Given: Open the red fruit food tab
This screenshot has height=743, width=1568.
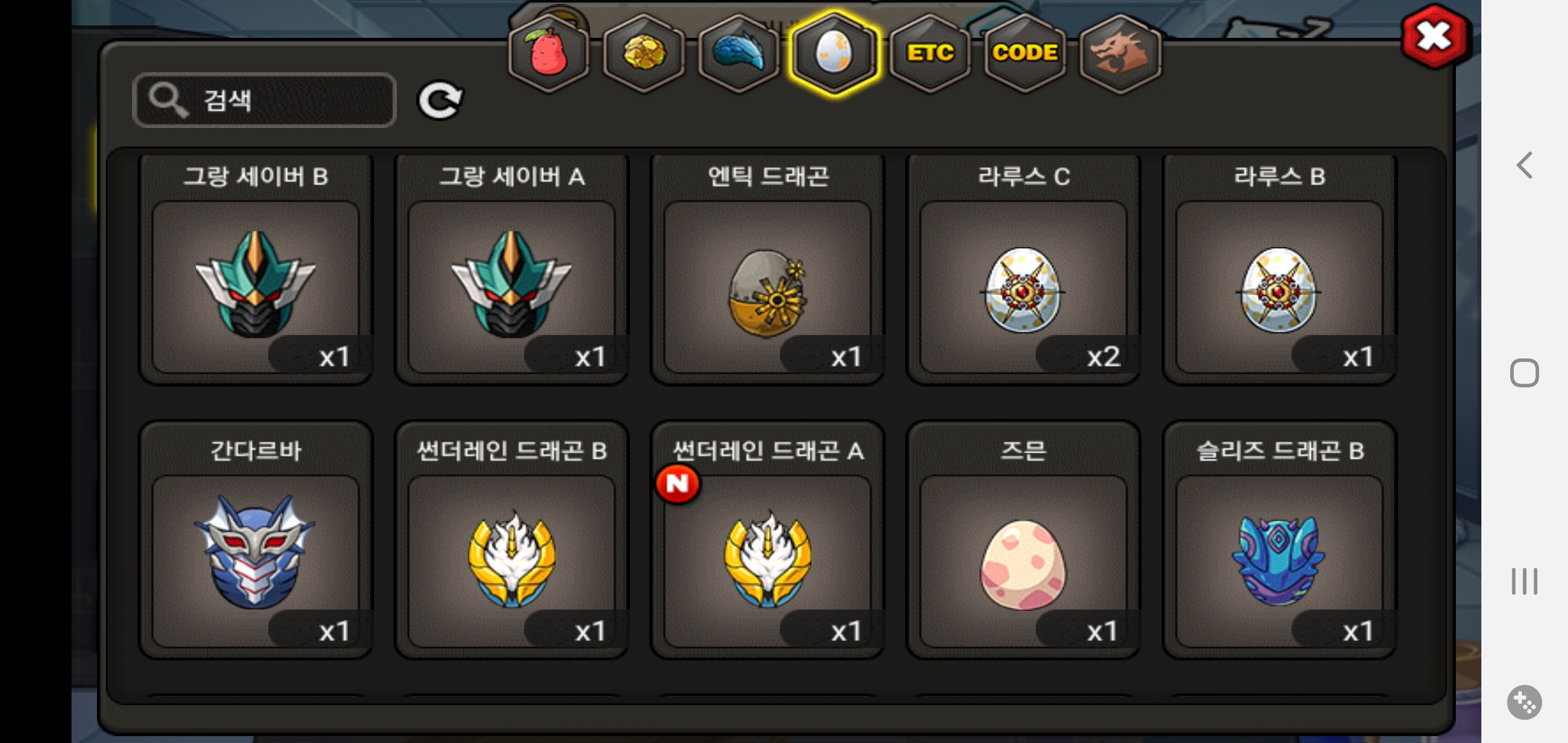Looking at the screenshot, I should 548,53.
